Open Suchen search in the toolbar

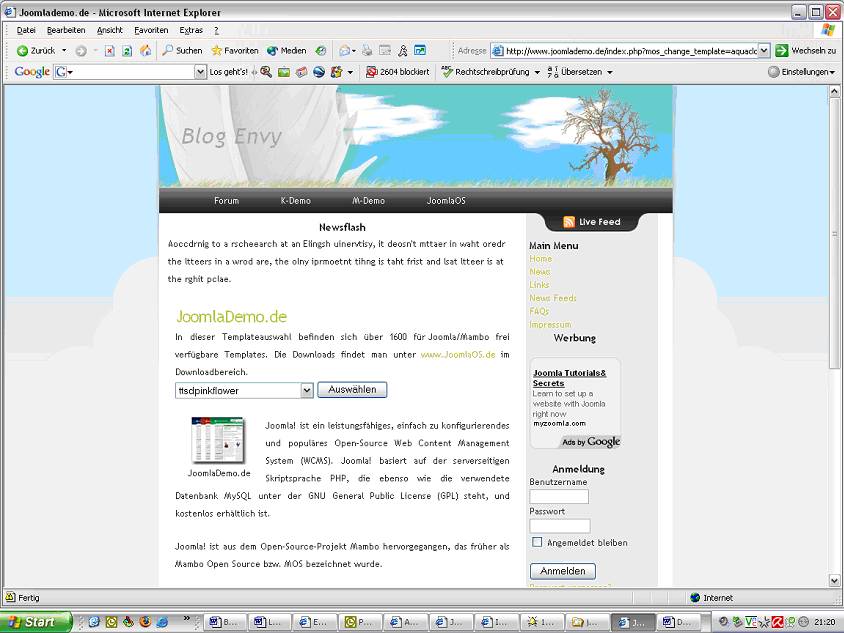pos(182,51)
